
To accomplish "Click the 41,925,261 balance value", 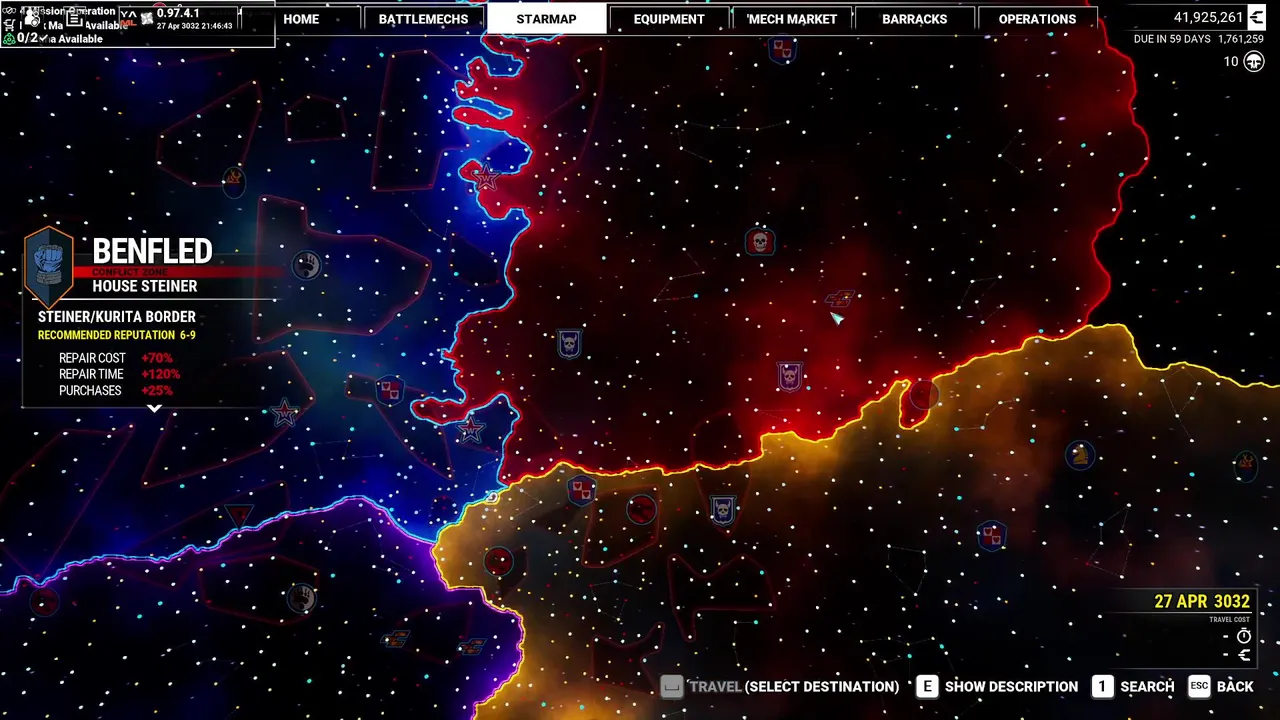I will [x=1208, y=17].
